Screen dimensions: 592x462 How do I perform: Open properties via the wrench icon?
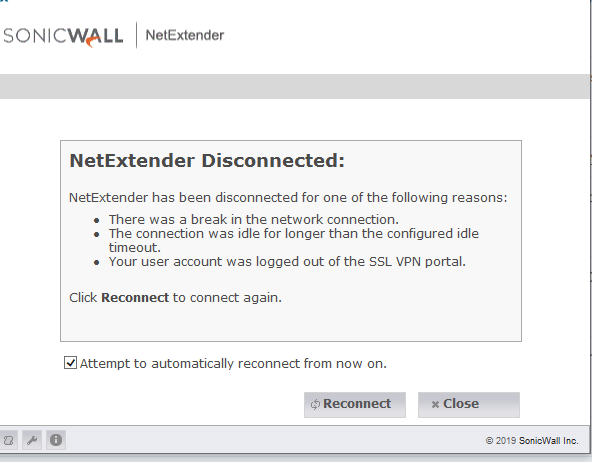[32, 440]
